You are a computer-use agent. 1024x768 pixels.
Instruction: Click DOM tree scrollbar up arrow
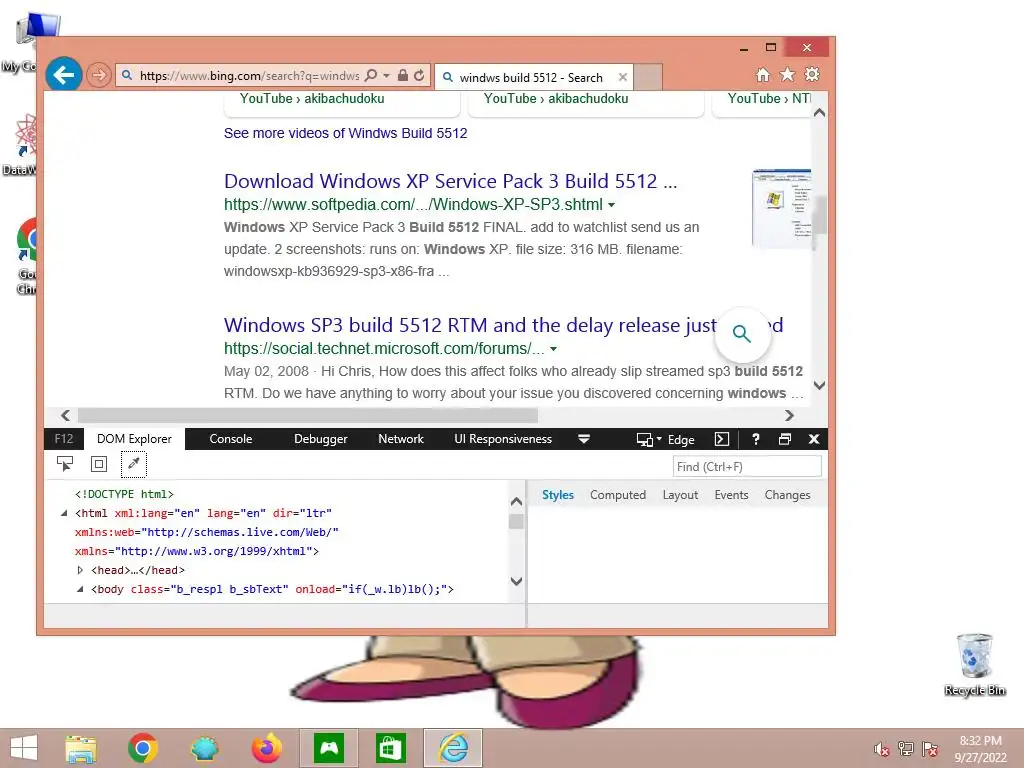(x=516, y=502)
